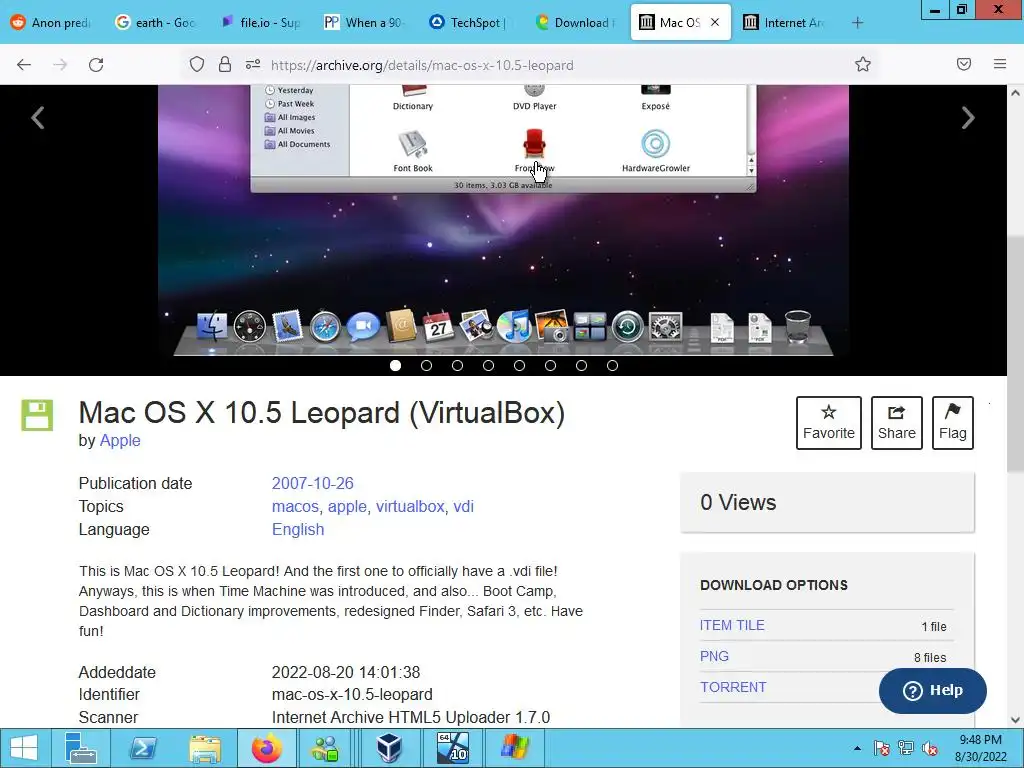
Task: Click the tracking protection shield icon
Action: (x=197, y=64)
